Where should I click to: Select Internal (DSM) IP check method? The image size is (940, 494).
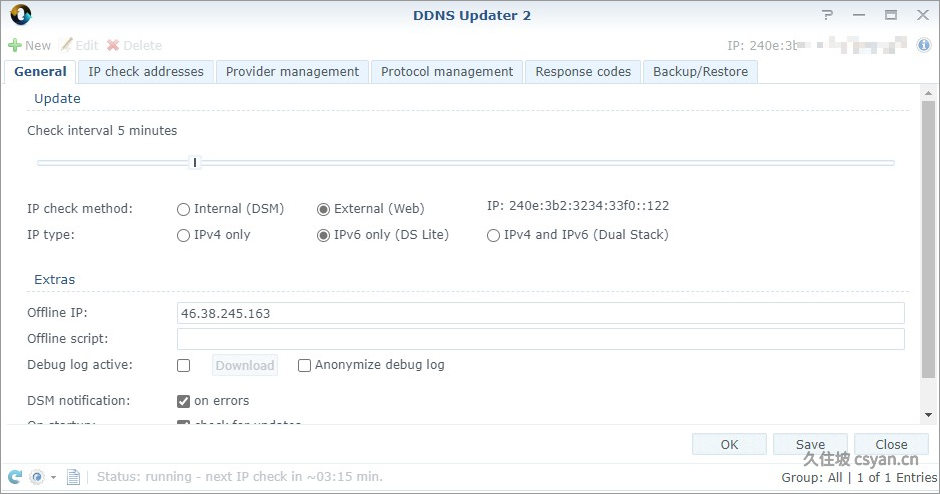[183, 209]
